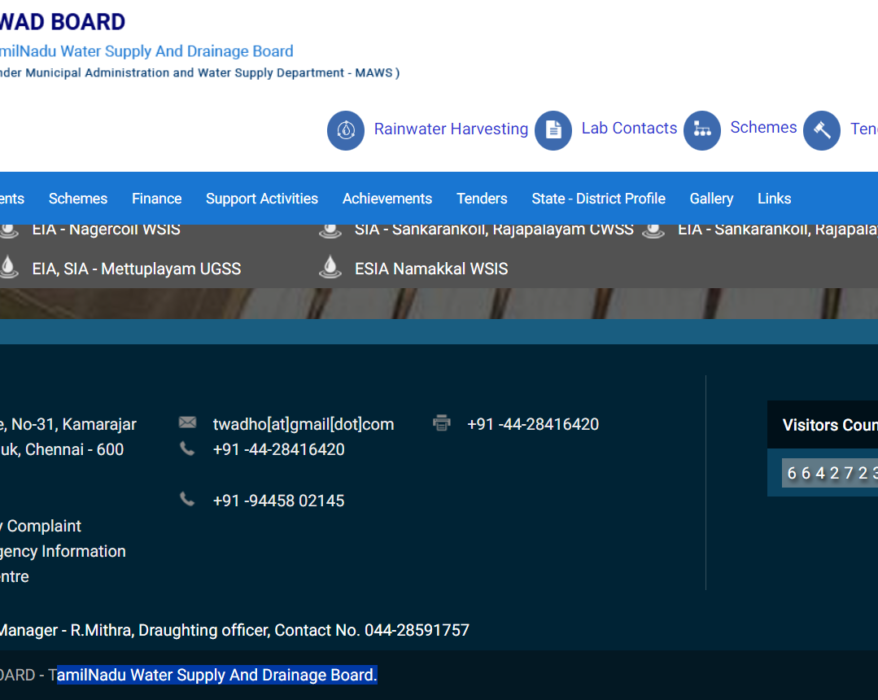Screen dimensions: 878x700
Task: Click the twadho gmail email address
Action: pyautogui.click(x=303, y=424)
